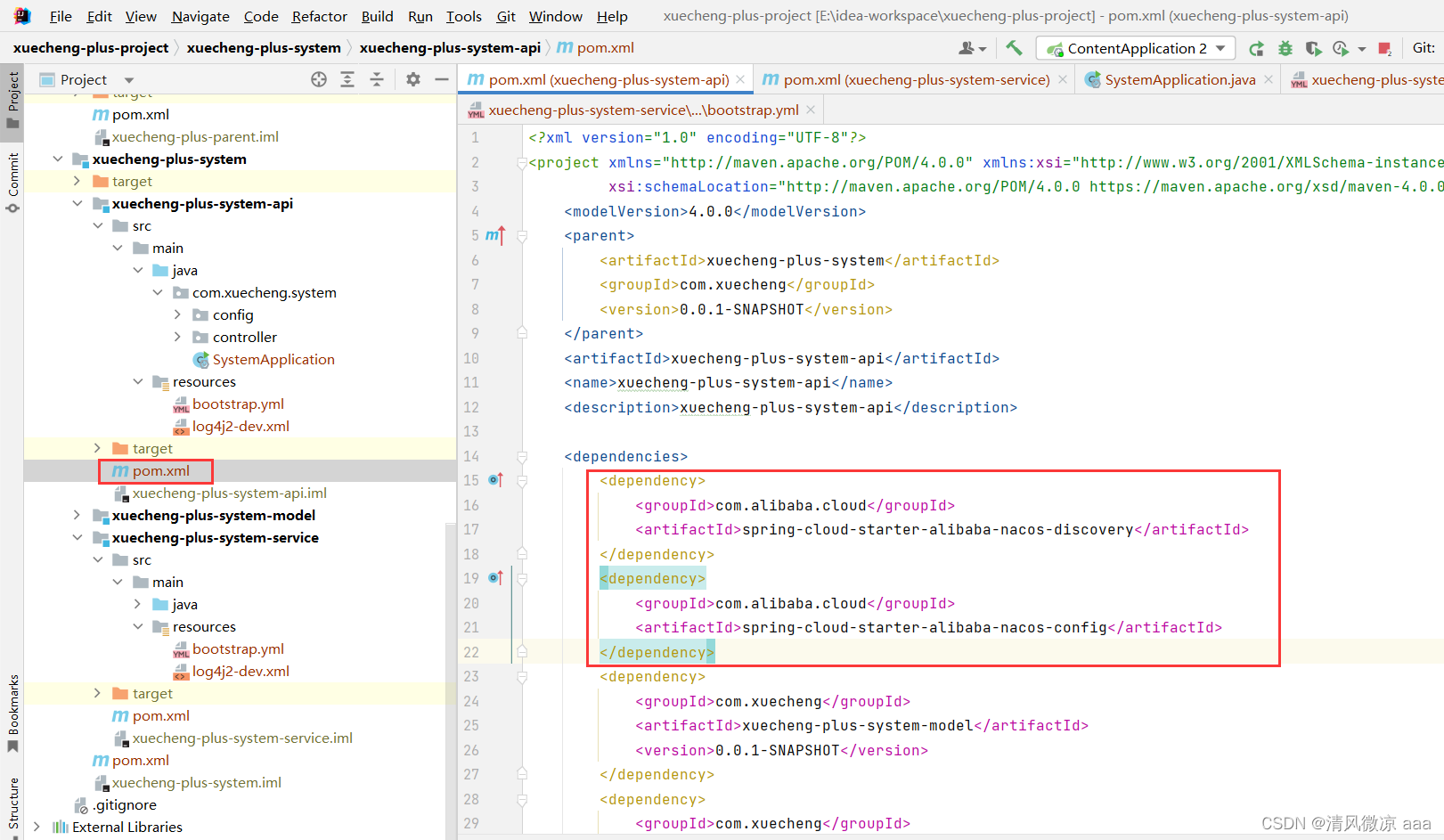Select xuecheng-plus-system-service.iml file
This screenshot has height=840, width=1444.
tap(242, 738)
